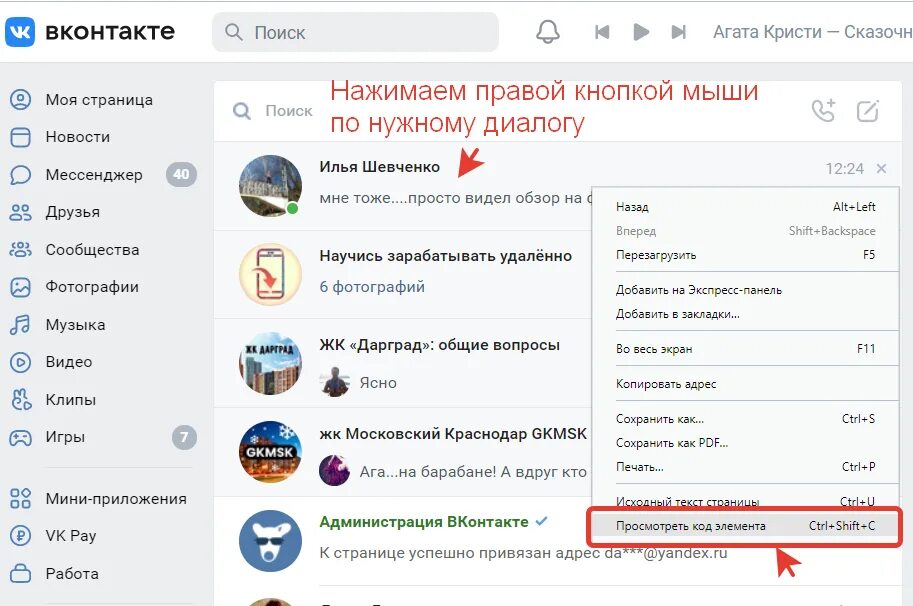Close the Илья Шевченко dialog with X
The height and width of the screenshot is (606, 913).
click(882, 169)
